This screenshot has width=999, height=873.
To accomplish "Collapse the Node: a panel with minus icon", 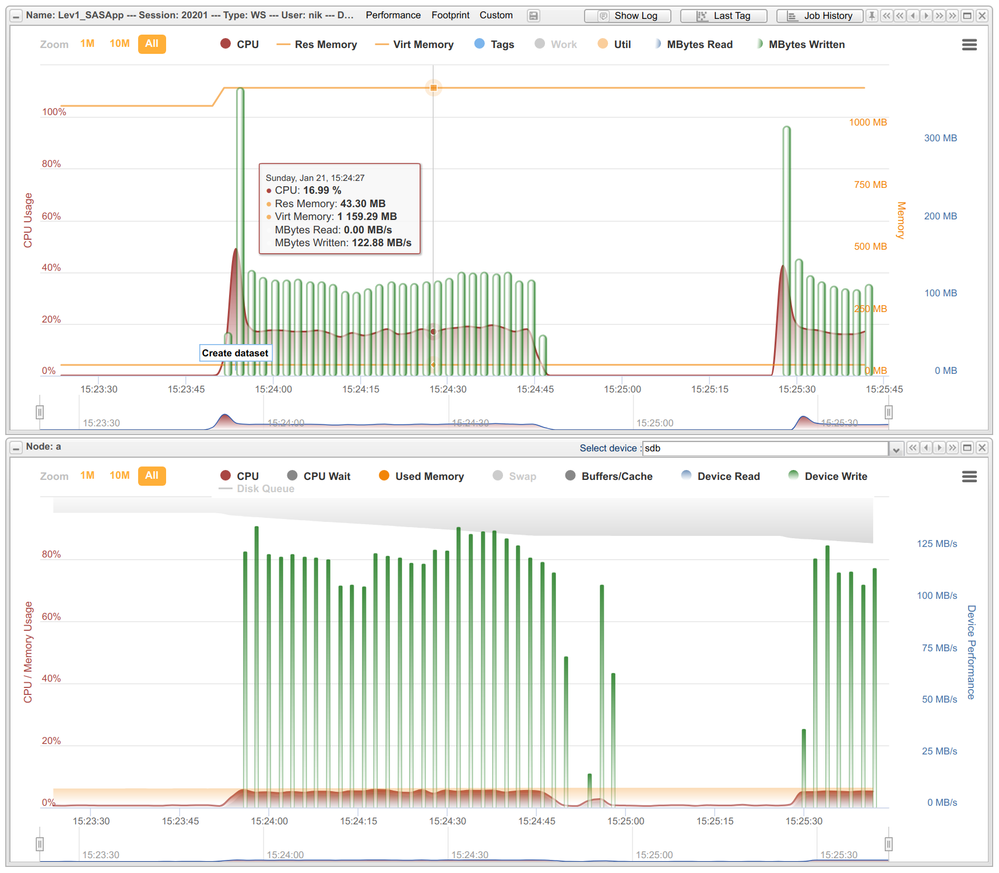I will 17,448.
